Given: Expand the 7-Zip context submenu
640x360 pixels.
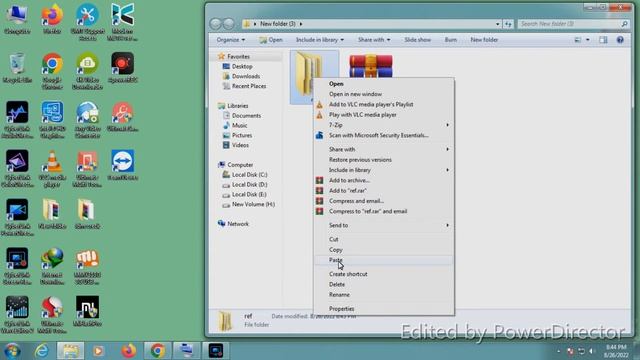Looking at the screenshot, I should (x=384, y=125).
